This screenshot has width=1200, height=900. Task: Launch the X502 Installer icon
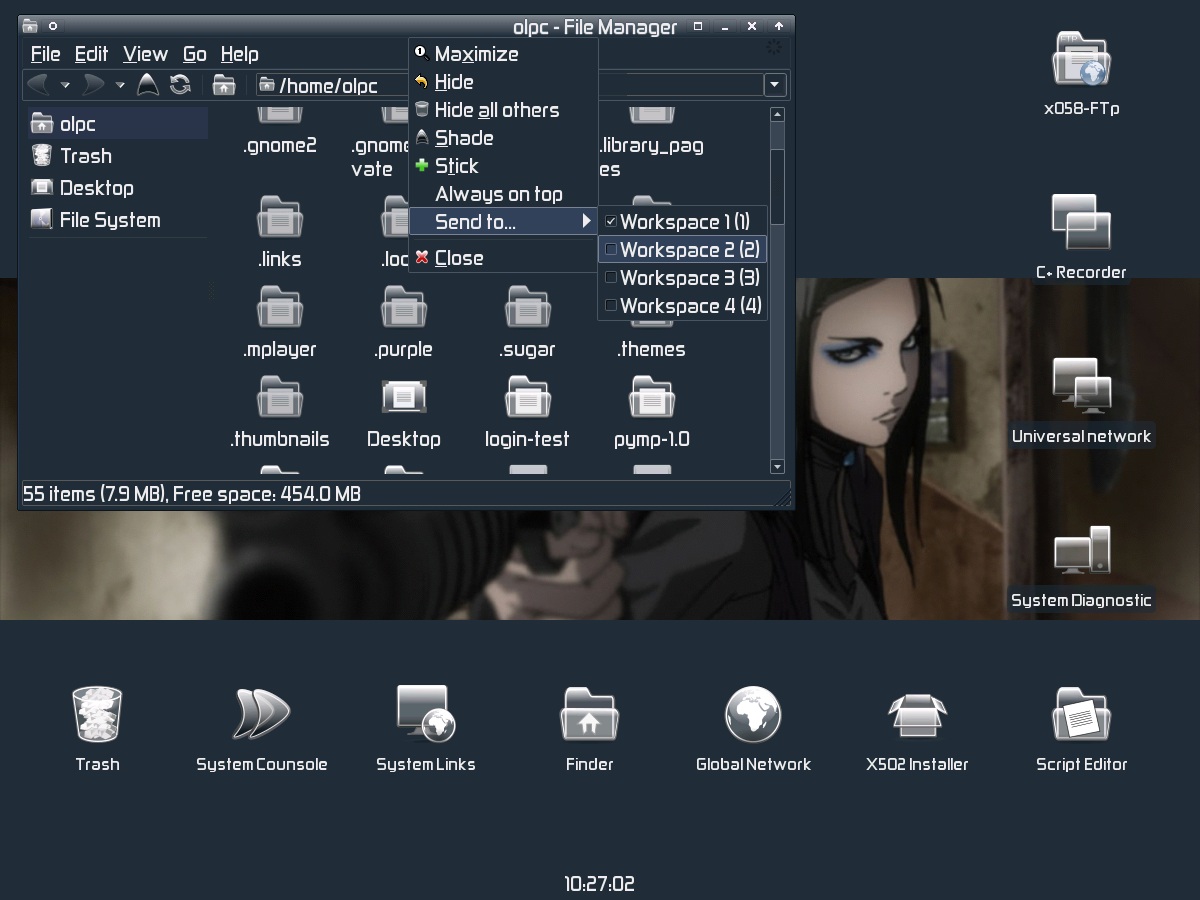(x=917, y=714)
